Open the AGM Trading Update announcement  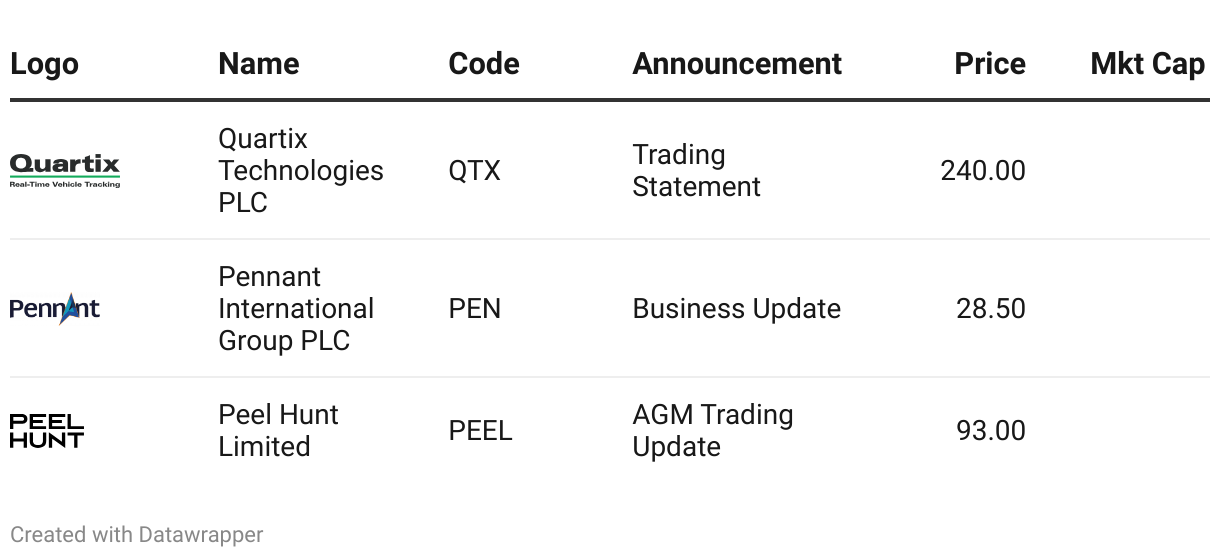[x=712, y=431]
